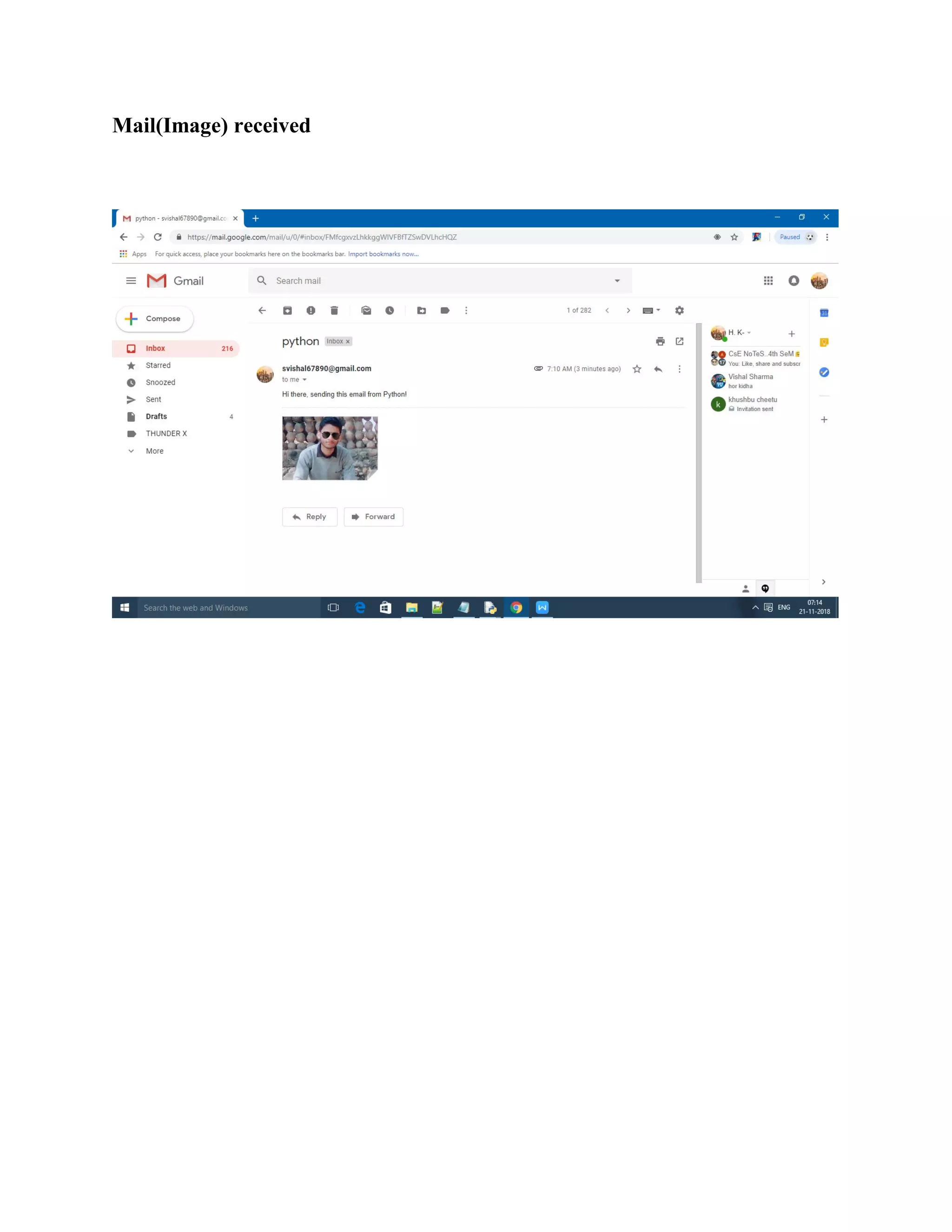This screenshot has height=1232, width=952.
Task: Open the Sent folder
Action: click(176, 399)
